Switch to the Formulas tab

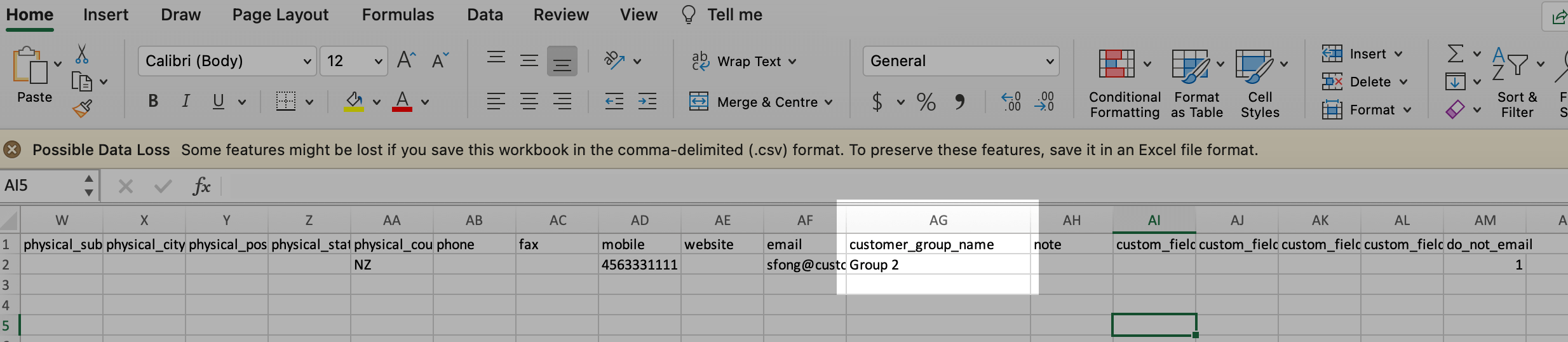click(x=398, y=15)
